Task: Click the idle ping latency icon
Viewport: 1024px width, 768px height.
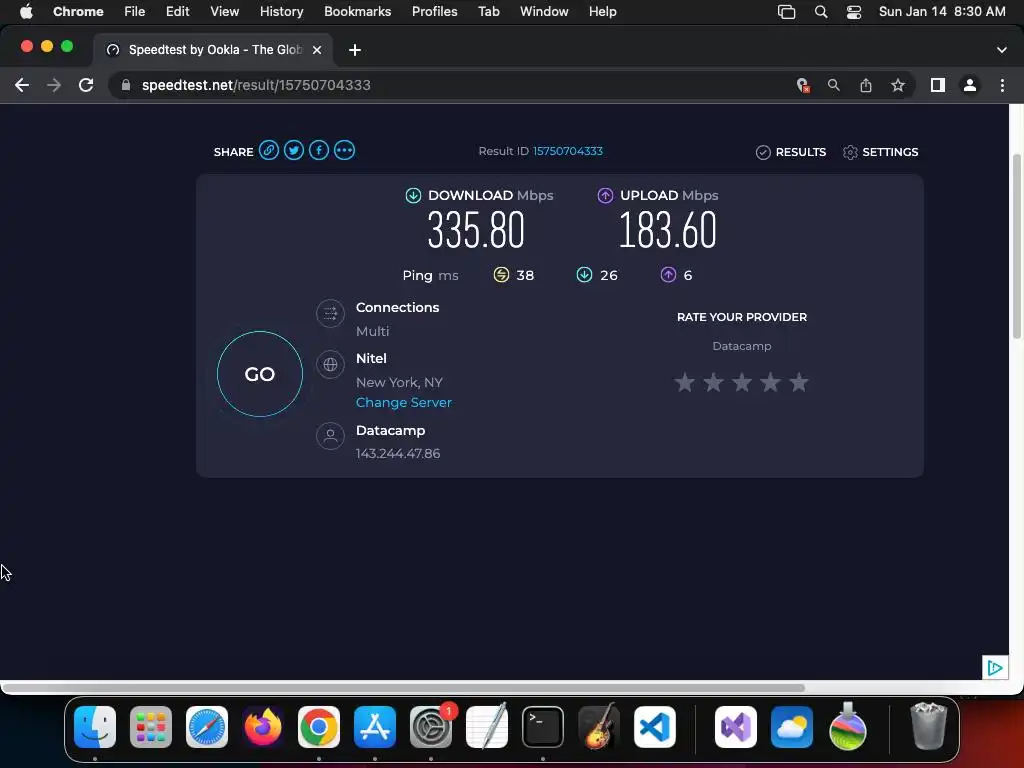Action: coord(501,275)
